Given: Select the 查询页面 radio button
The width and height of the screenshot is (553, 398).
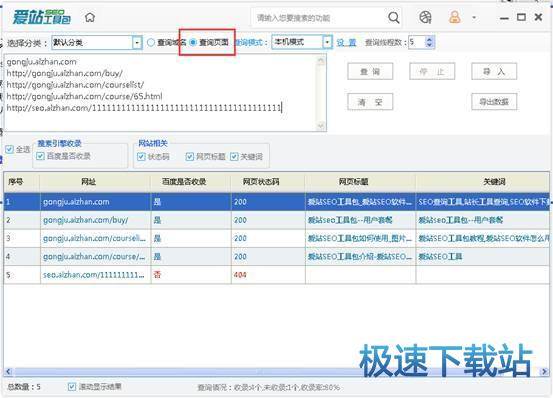Looking at the screenshot, I should [x=193, y=42].
